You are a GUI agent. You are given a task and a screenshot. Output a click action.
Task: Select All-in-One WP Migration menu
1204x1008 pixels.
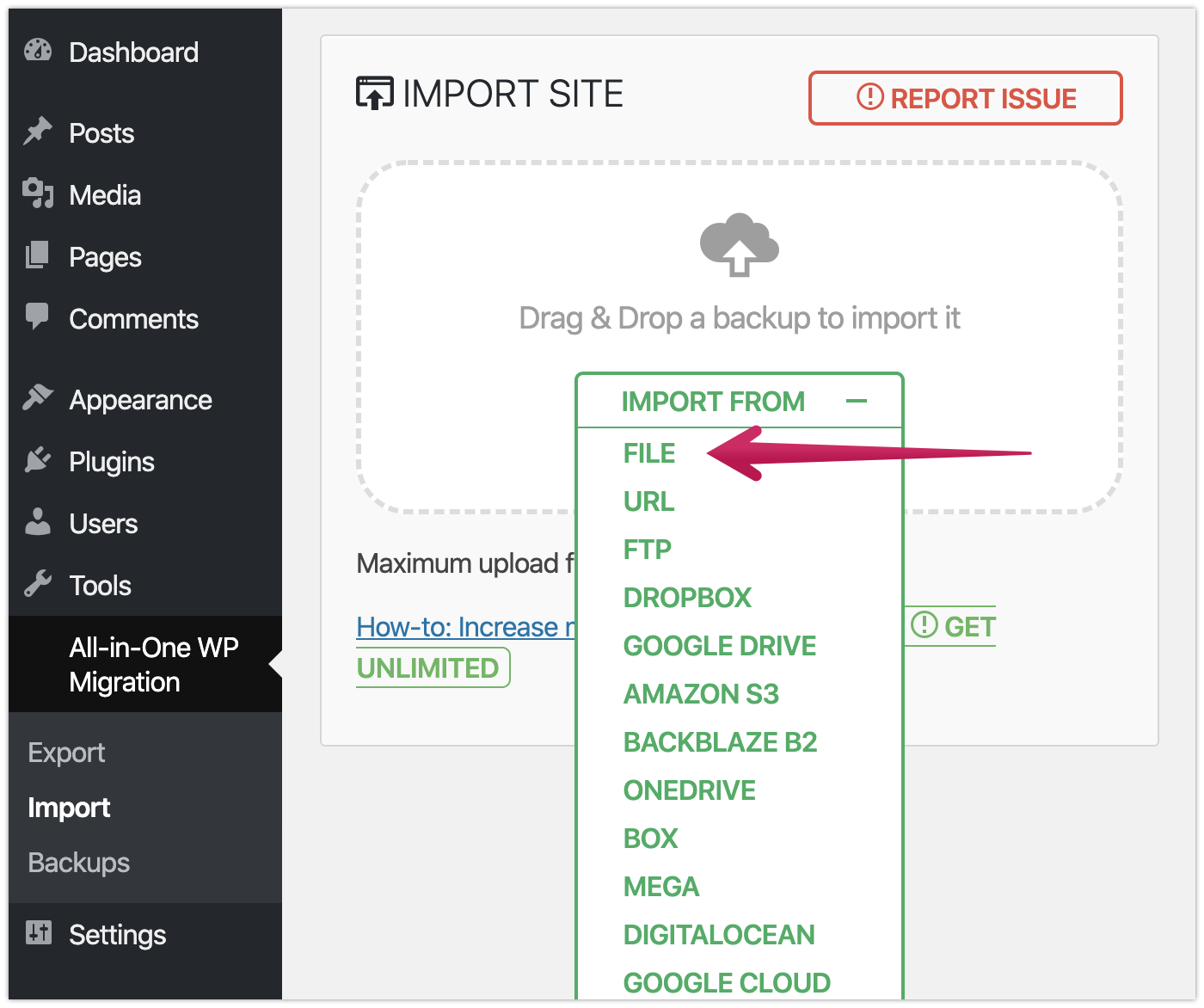pos(145,664)
